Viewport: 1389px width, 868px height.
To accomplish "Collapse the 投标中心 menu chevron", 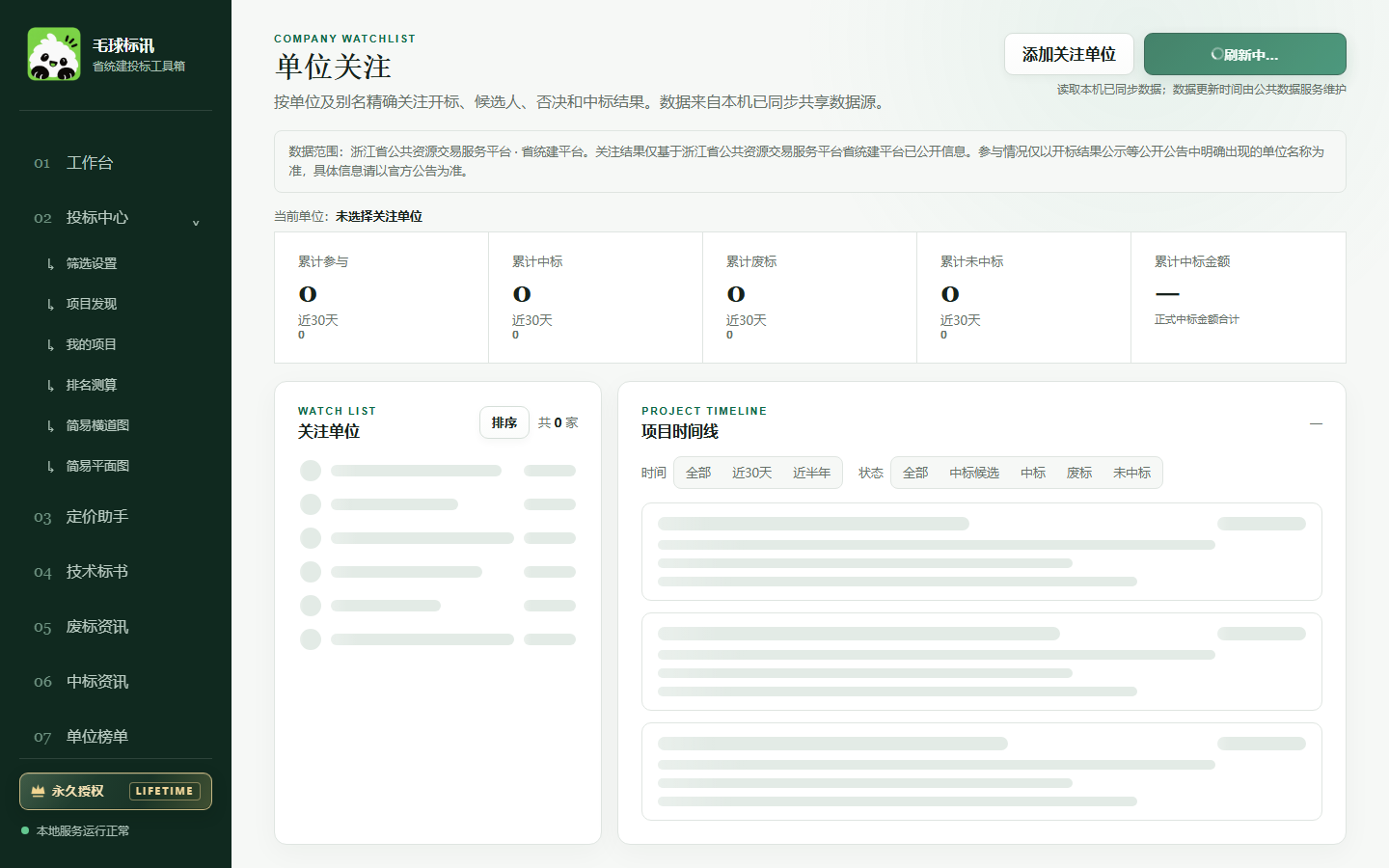I will 196,223.
